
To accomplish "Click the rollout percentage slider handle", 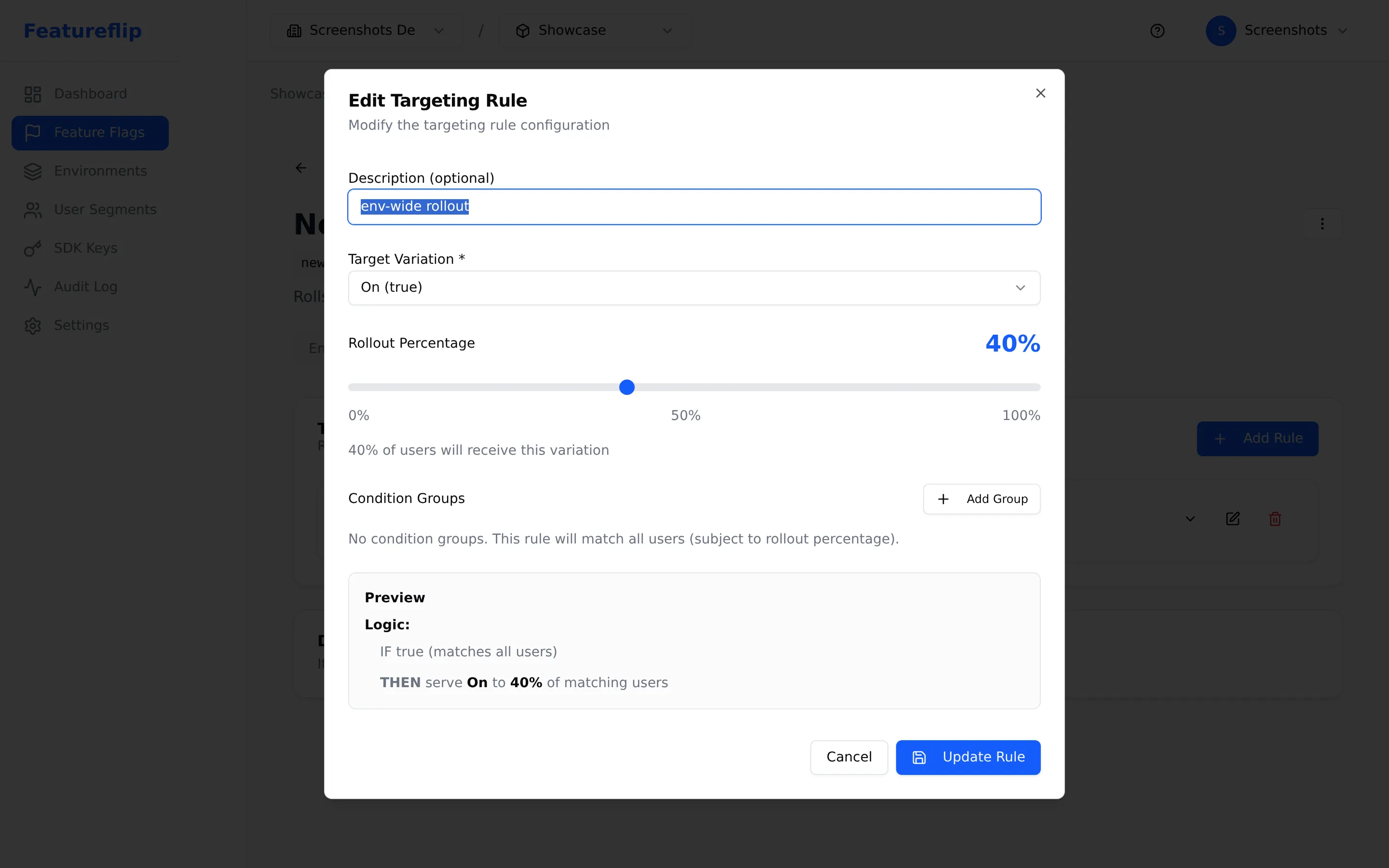I will coord(627,388).
